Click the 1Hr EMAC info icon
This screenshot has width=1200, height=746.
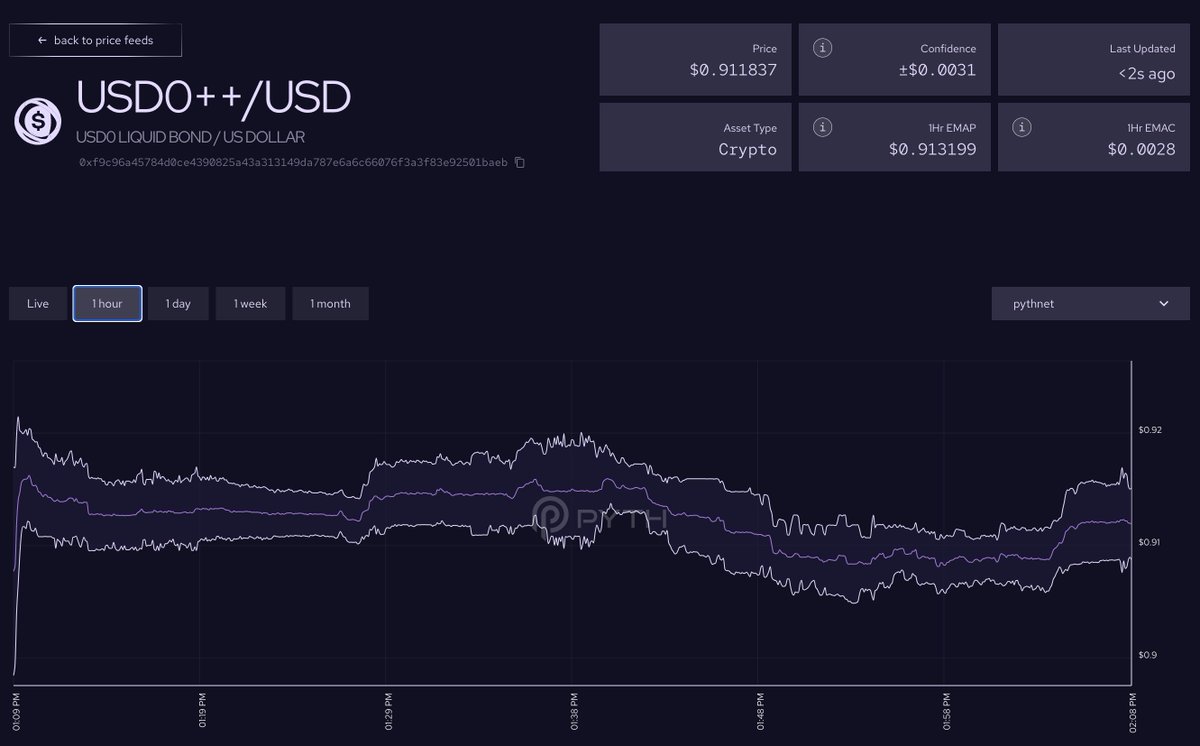tap(1021, 126)
